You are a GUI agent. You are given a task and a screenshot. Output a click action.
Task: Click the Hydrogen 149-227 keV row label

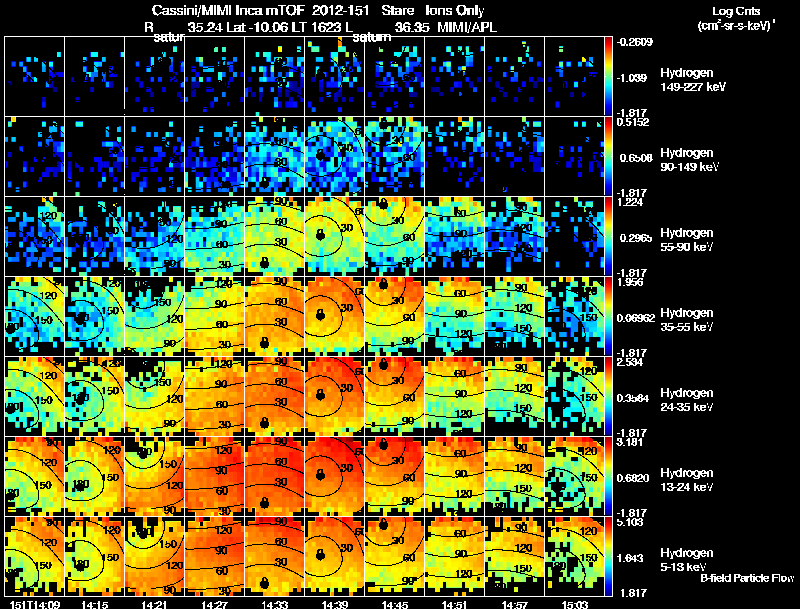692,80
